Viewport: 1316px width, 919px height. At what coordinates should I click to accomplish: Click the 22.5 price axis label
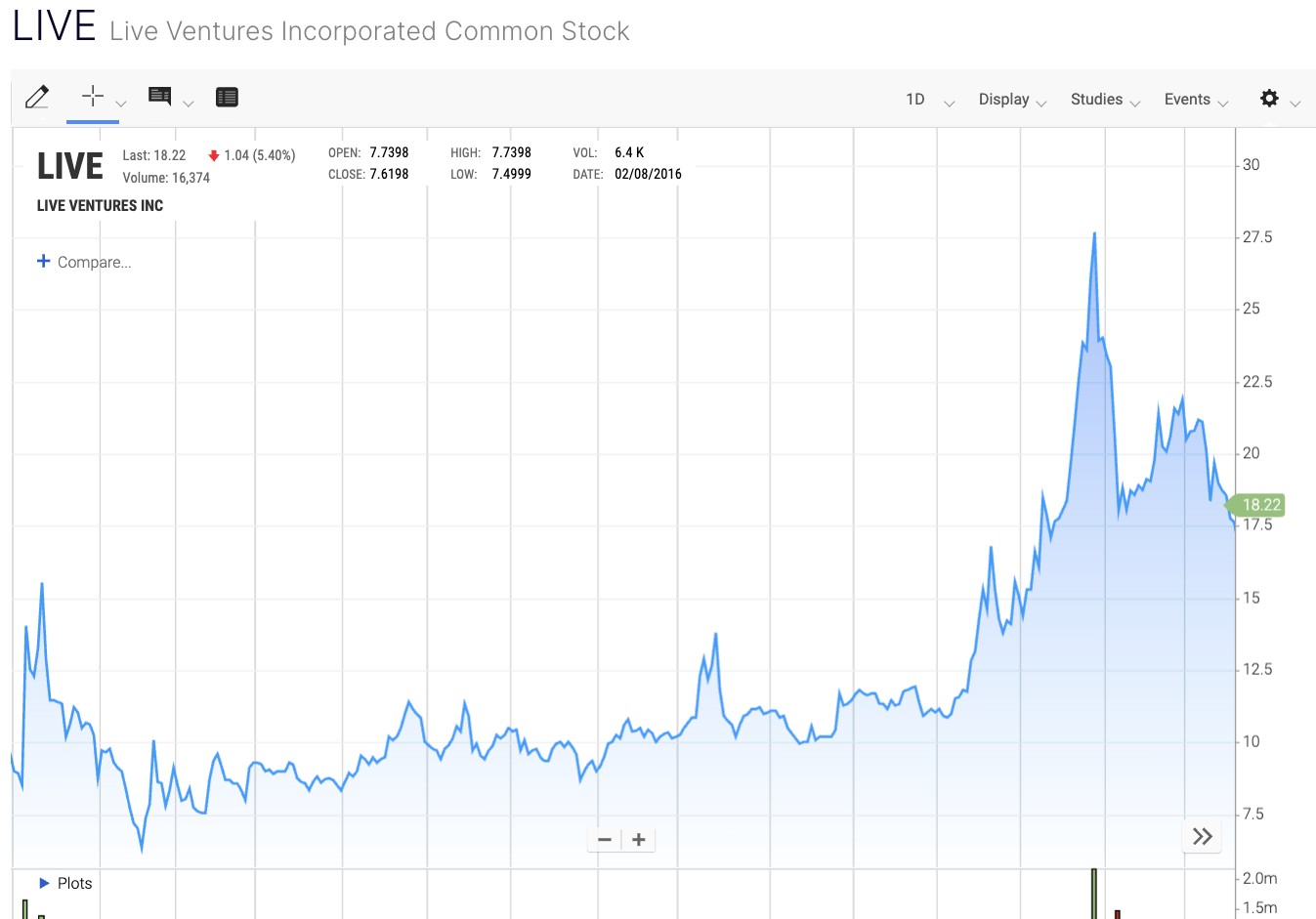pyautogui.click(x=1256, y=382)
